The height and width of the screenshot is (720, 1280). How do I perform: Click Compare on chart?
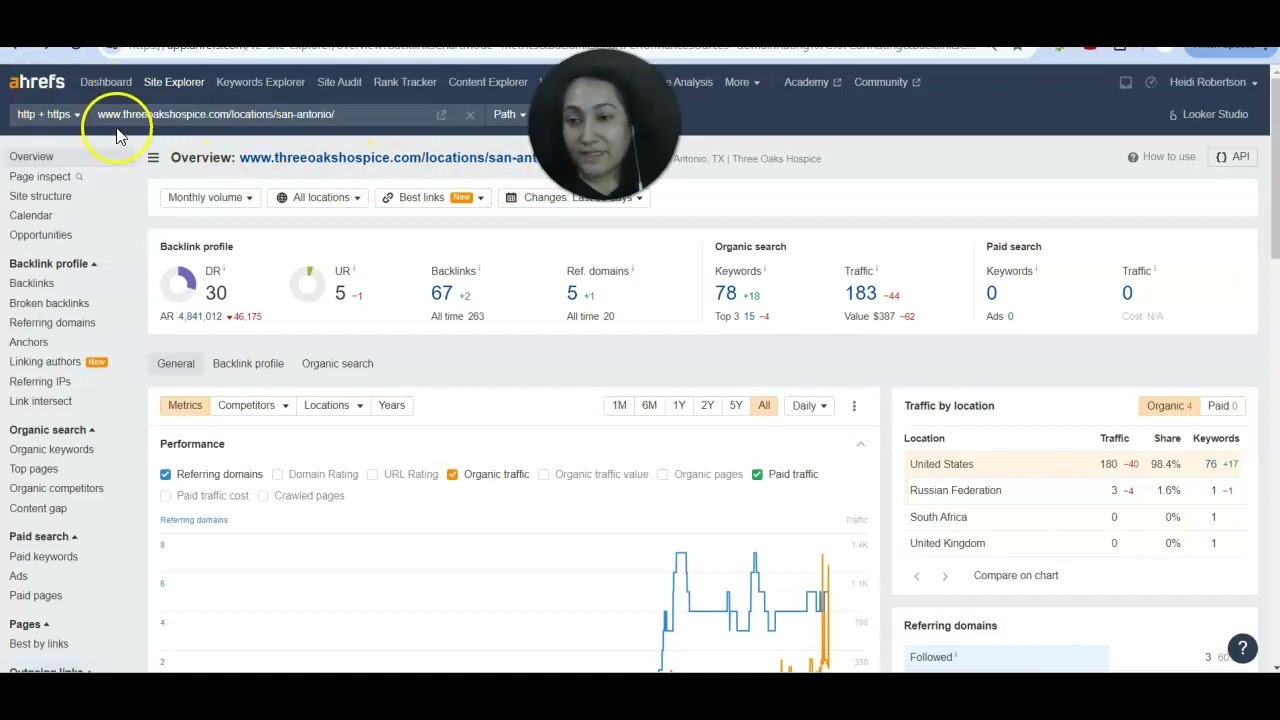pyautogui.click(x=1016, y=576)
